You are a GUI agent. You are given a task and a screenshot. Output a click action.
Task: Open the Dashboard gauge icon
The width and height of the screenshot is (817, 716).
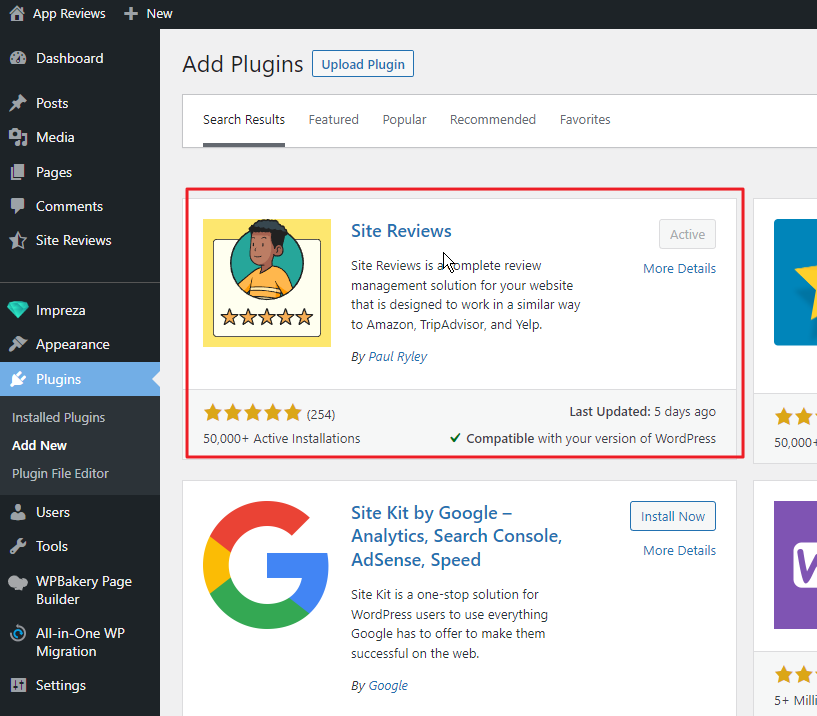(18, 58)
